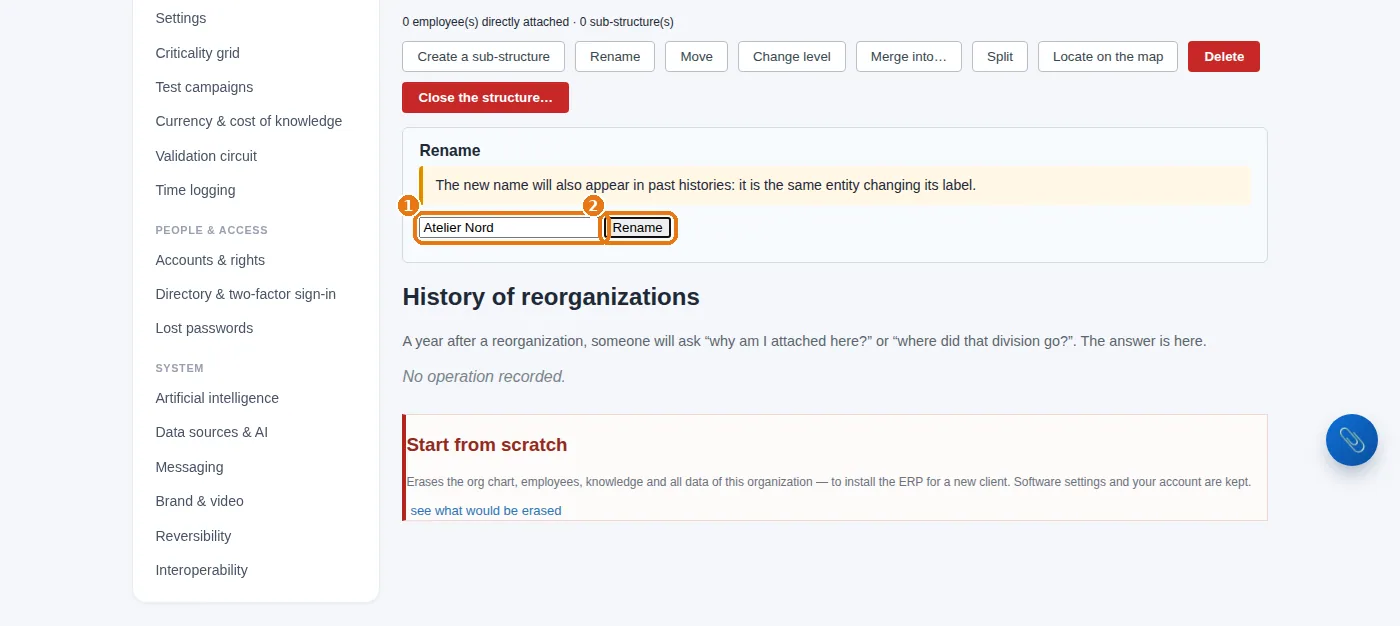Image resolution: width=1400 pixels, height=626 pixels.
Task: Go to Directory & two-factor sign-in
Action: 246,294
